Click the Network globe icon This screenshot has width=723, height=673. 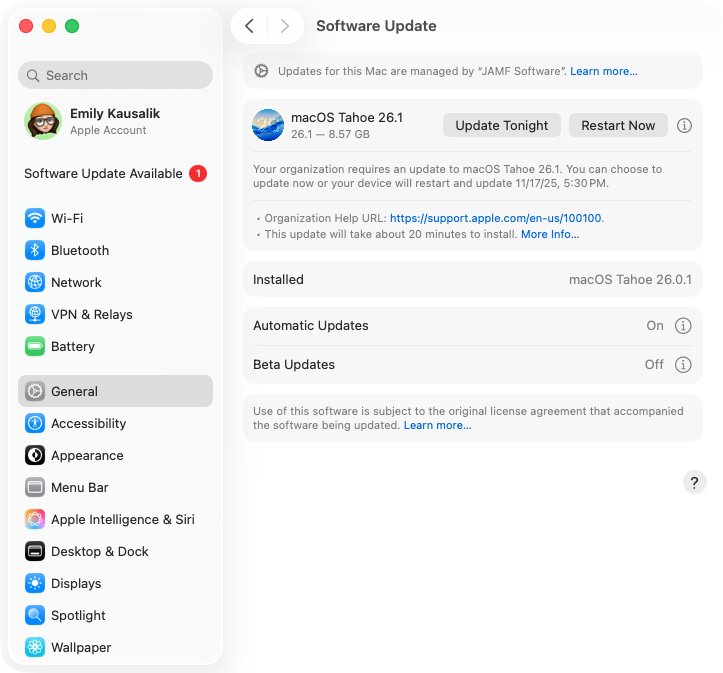coord(35,282)
